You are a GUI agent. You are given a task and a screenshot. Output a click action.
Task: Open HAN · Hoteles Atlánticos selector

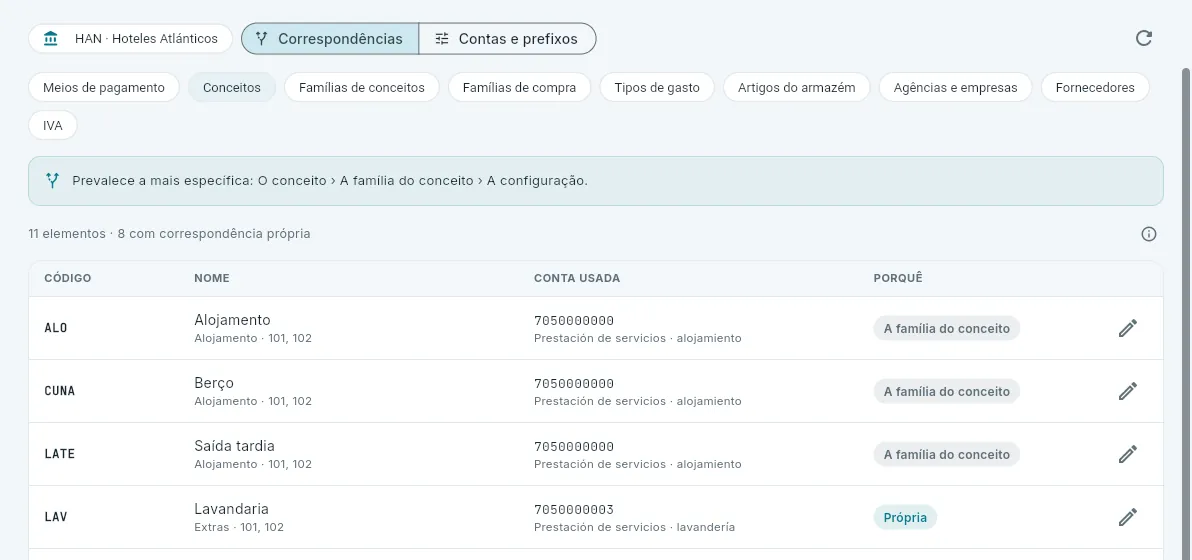click(x=130, y=39)
